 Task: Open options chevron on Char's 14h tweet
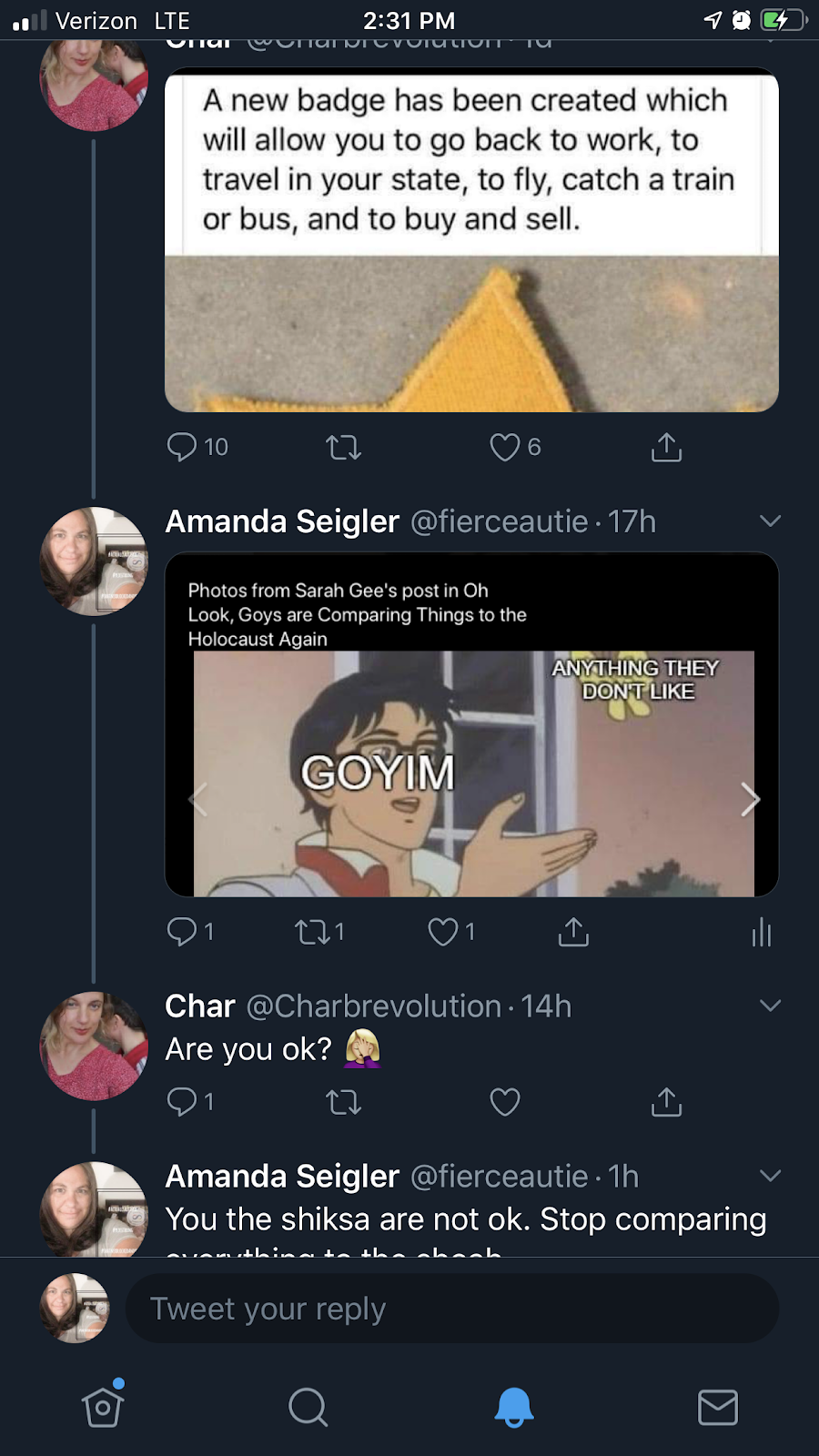coord(770,1006)
